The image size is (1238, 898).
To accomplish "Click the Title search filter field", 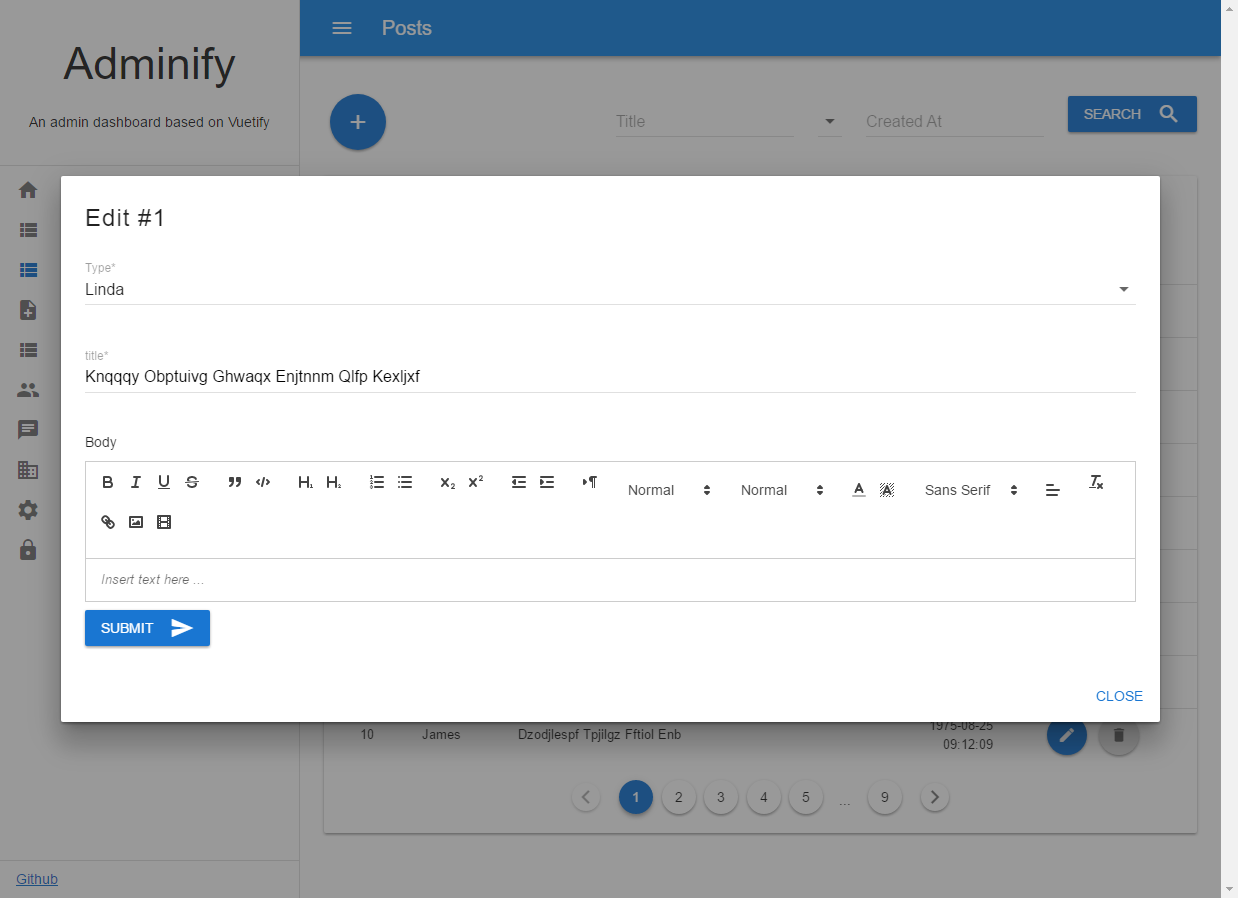I will coord(704,121).
